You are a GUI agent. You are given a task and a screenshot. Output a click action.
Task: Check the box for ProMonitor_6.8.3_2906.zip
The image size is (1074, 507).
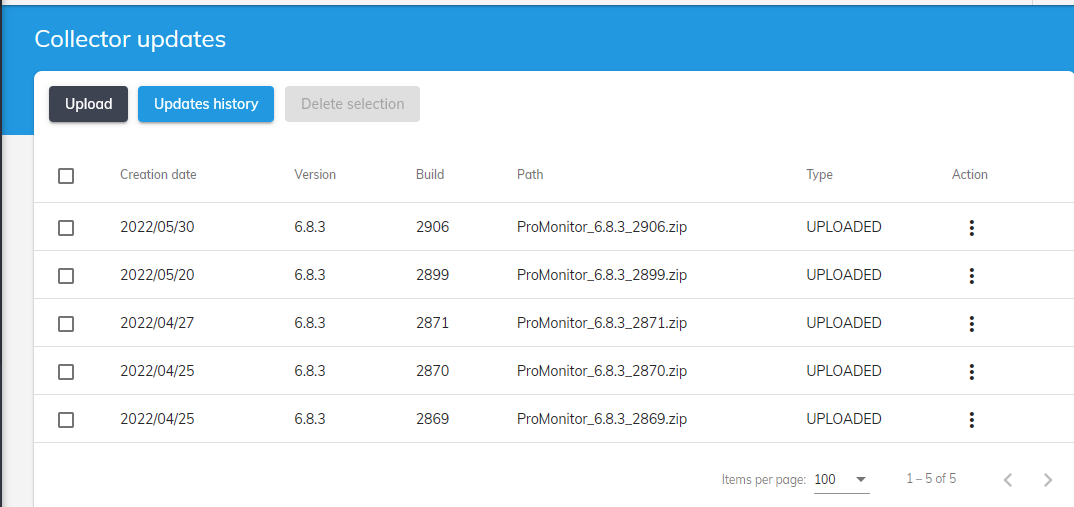click(x=66, y=228)
